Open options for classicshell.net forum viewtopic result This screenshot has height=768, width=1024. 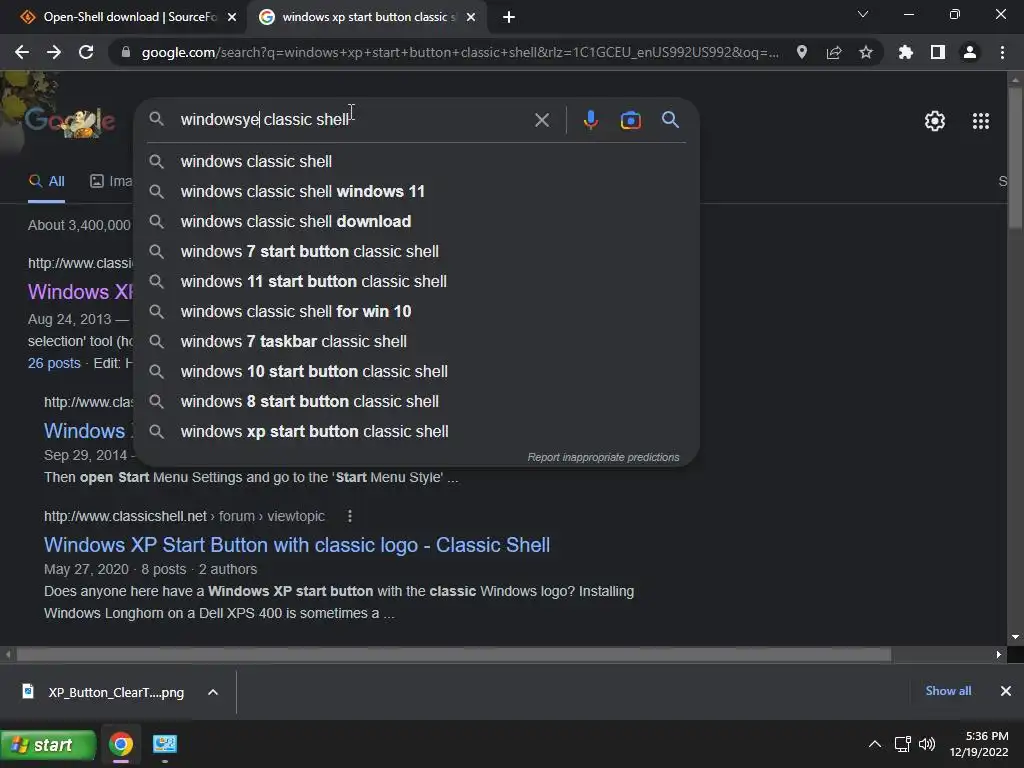(350, 516)
